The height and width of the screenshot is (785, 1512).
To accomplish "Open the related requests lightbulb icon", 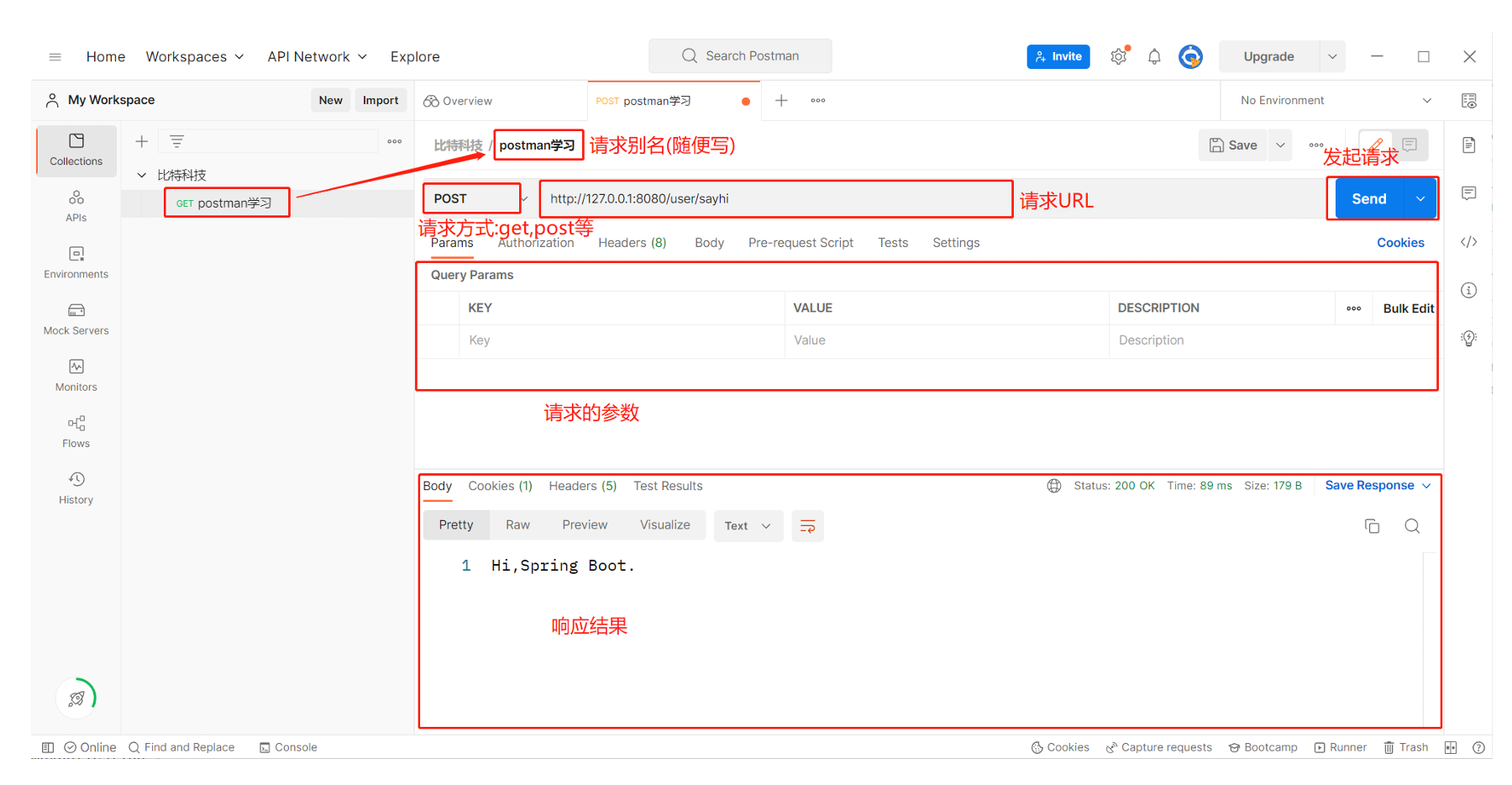I will pos(1468,338).
